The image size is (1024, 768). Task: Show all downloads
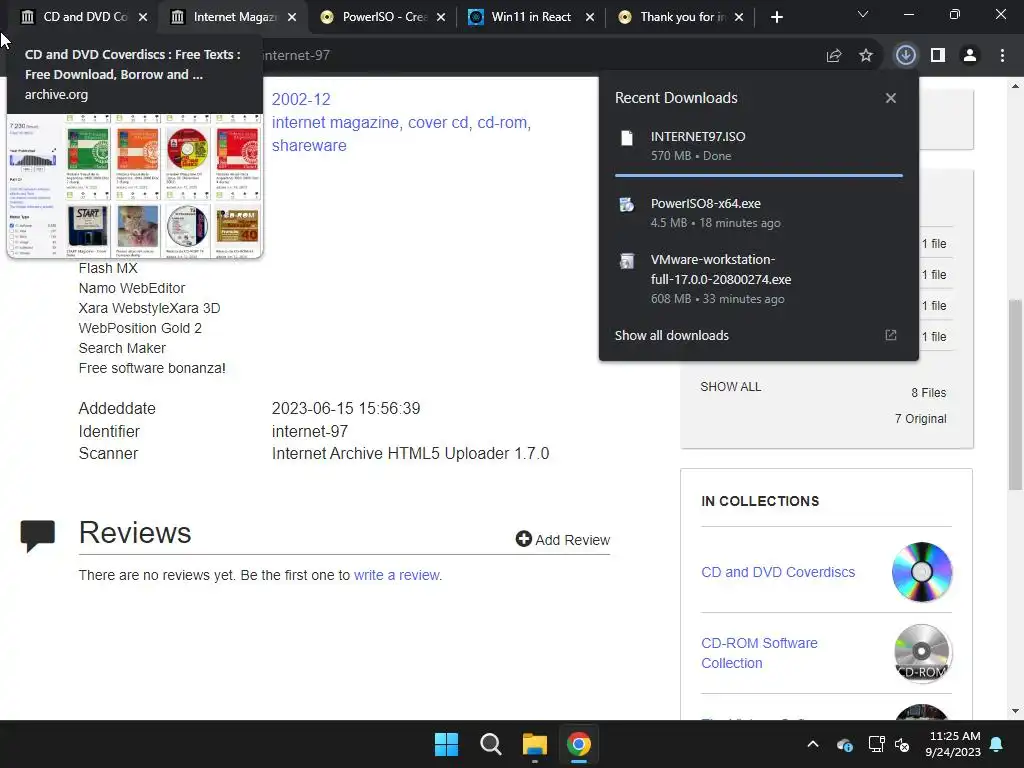tap(671, 336)
